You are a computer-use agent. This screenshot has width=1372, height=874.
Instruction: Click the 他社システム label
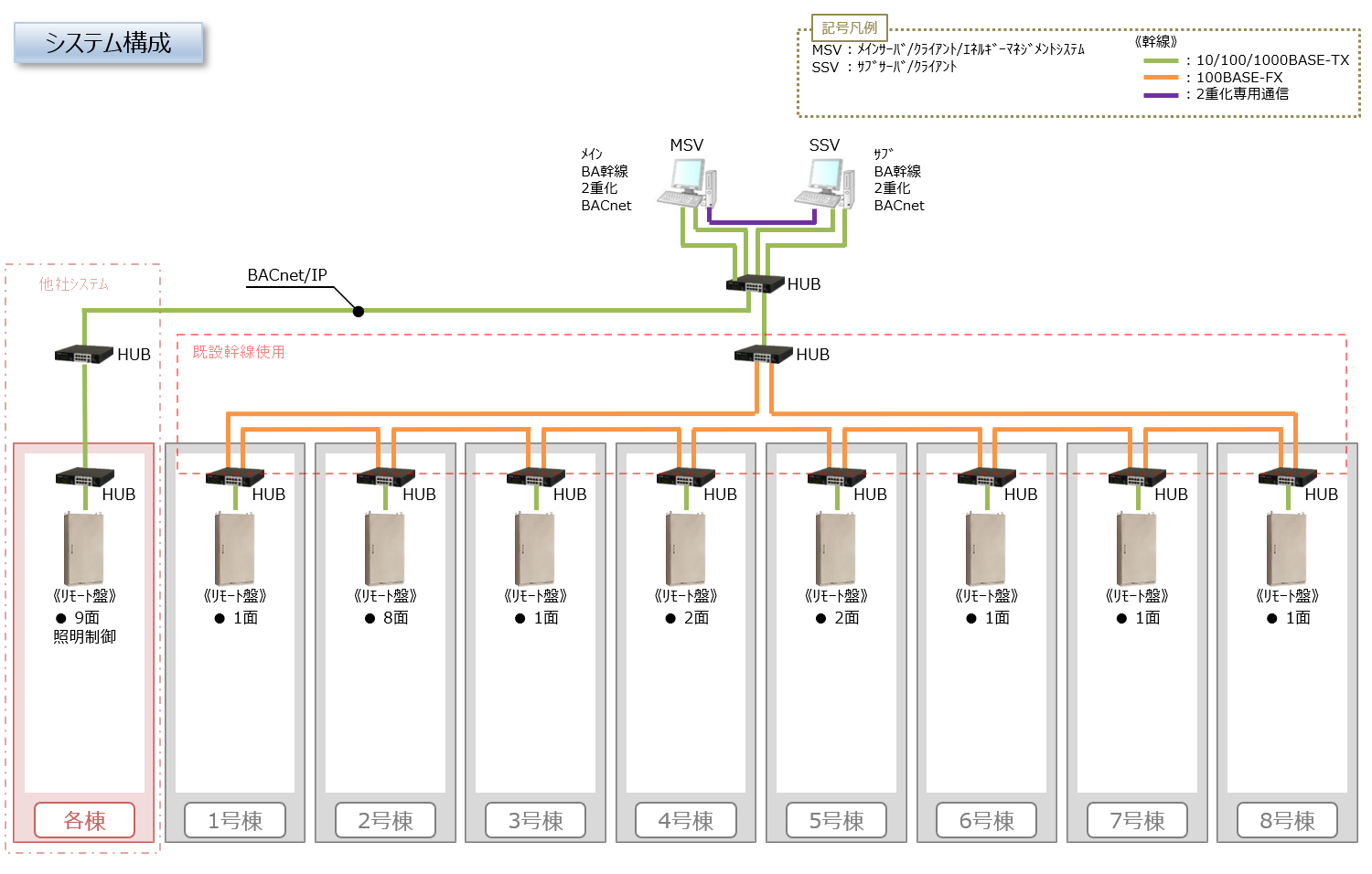tap(74, 284)
